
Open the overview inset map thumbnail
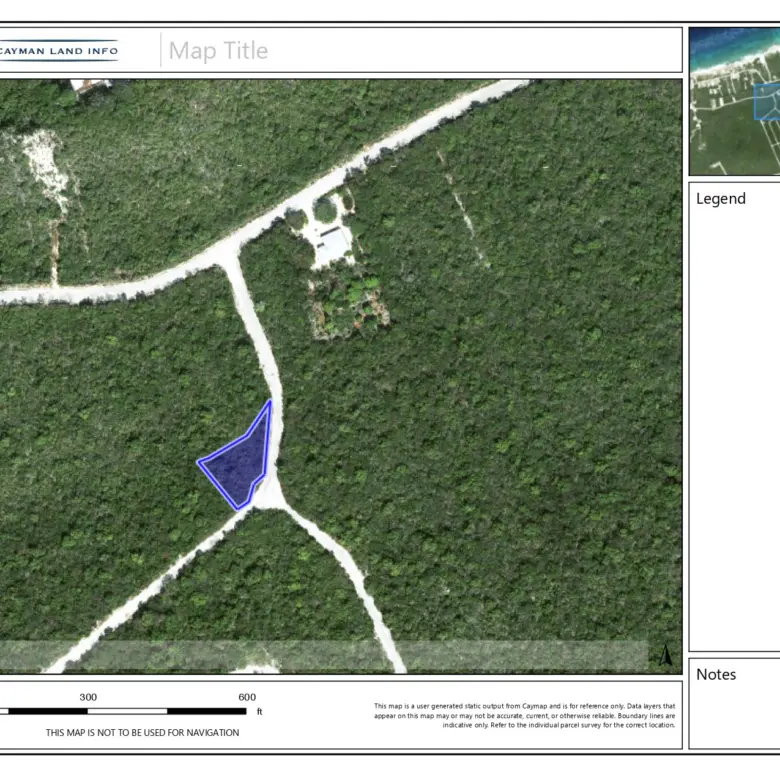pos(734,101)
